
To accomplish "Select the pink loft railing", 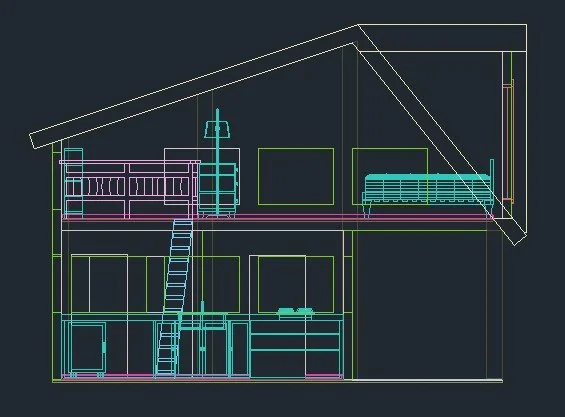I will (129, 189).
